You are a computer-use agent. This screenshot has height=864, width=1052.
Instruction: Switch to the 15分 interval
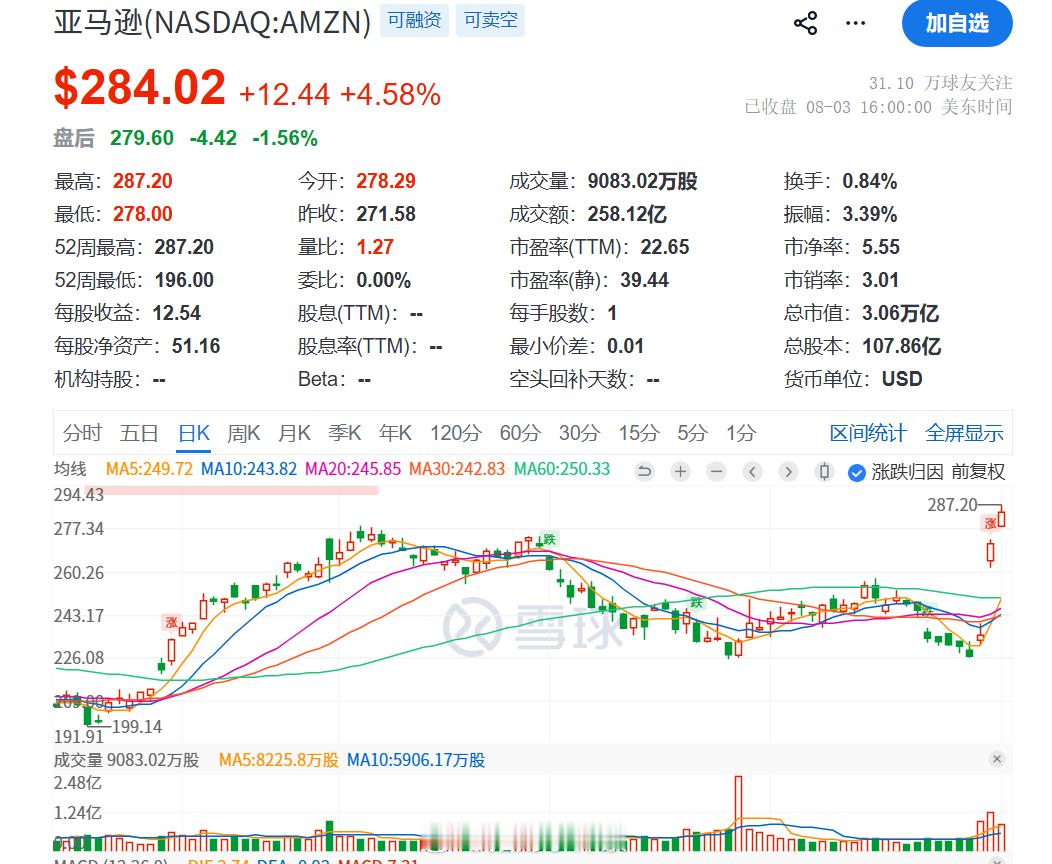point(639,433)
